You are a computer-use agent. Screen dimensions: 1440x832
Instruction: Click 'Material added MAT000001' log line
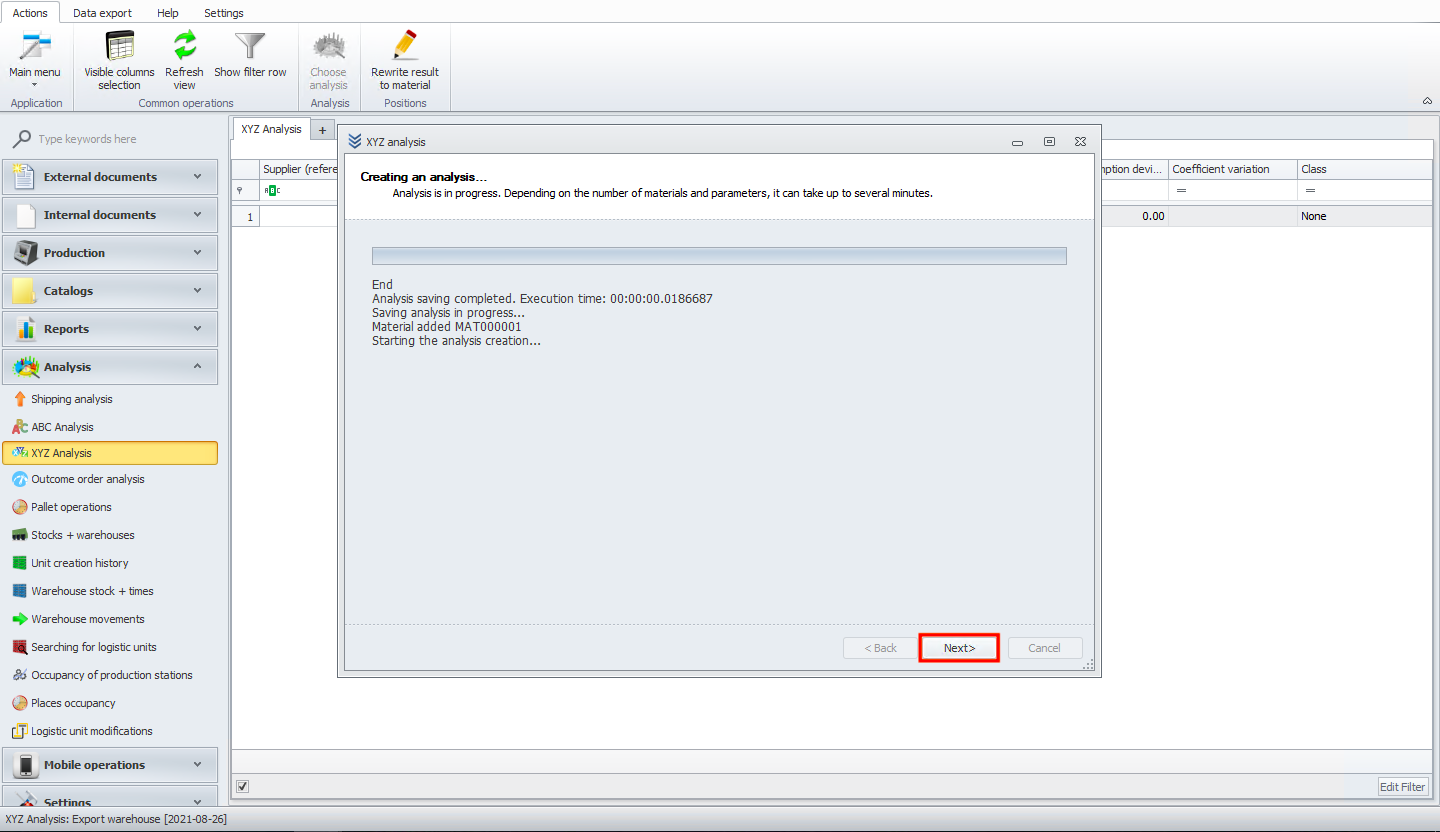pos(446,327)
